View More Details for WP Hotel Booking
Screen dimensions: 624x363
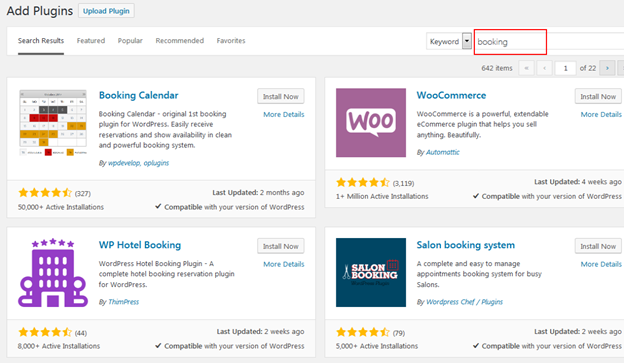click(x=284, y=264)
